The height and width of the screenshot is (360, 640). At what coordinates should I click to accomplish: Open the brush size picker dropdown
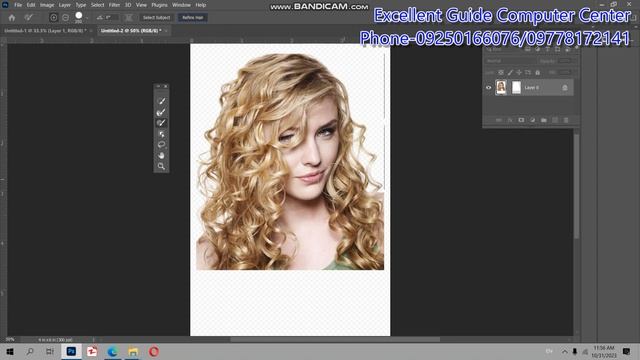tap(87, 18)
